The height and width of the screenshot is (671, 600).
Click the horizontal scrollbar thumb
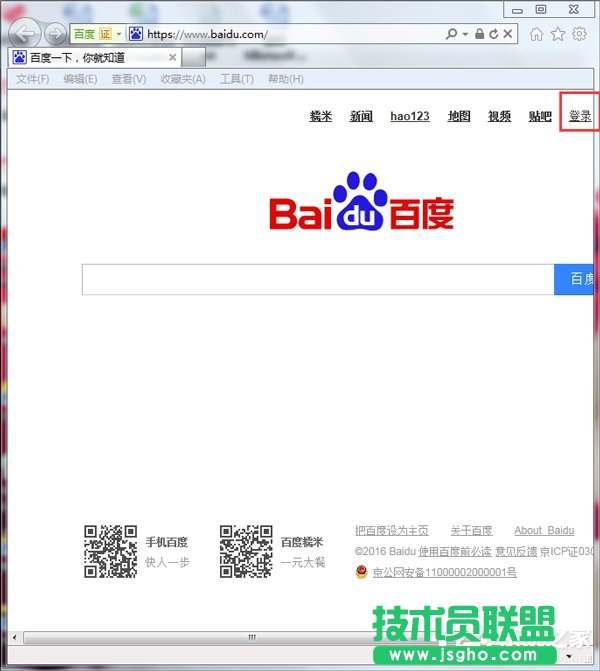click(250, 637)
